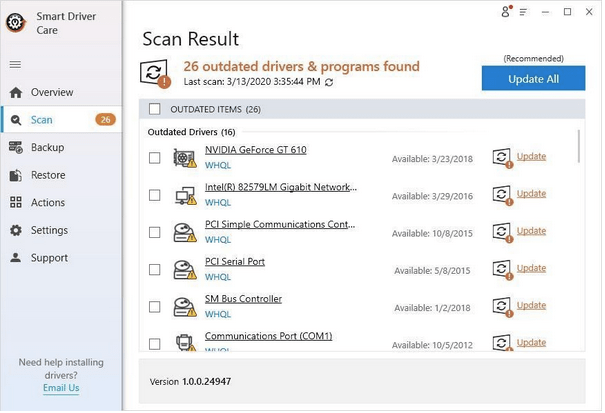Click the Smart Driver Care logo

(x=16, y=23)
